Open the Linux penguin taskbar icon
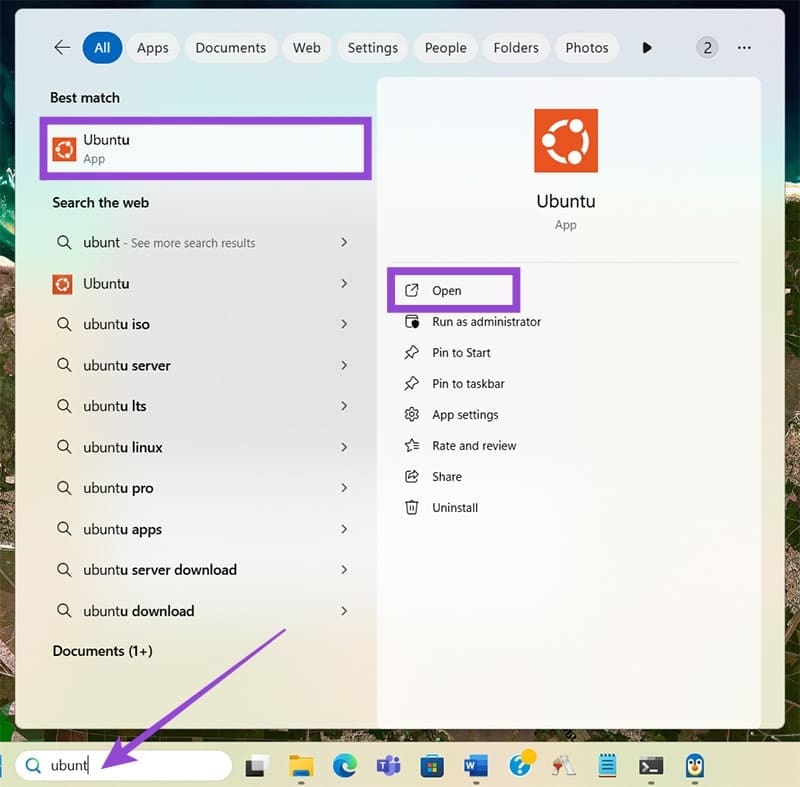The image size is (800, 787). [694, 766]
